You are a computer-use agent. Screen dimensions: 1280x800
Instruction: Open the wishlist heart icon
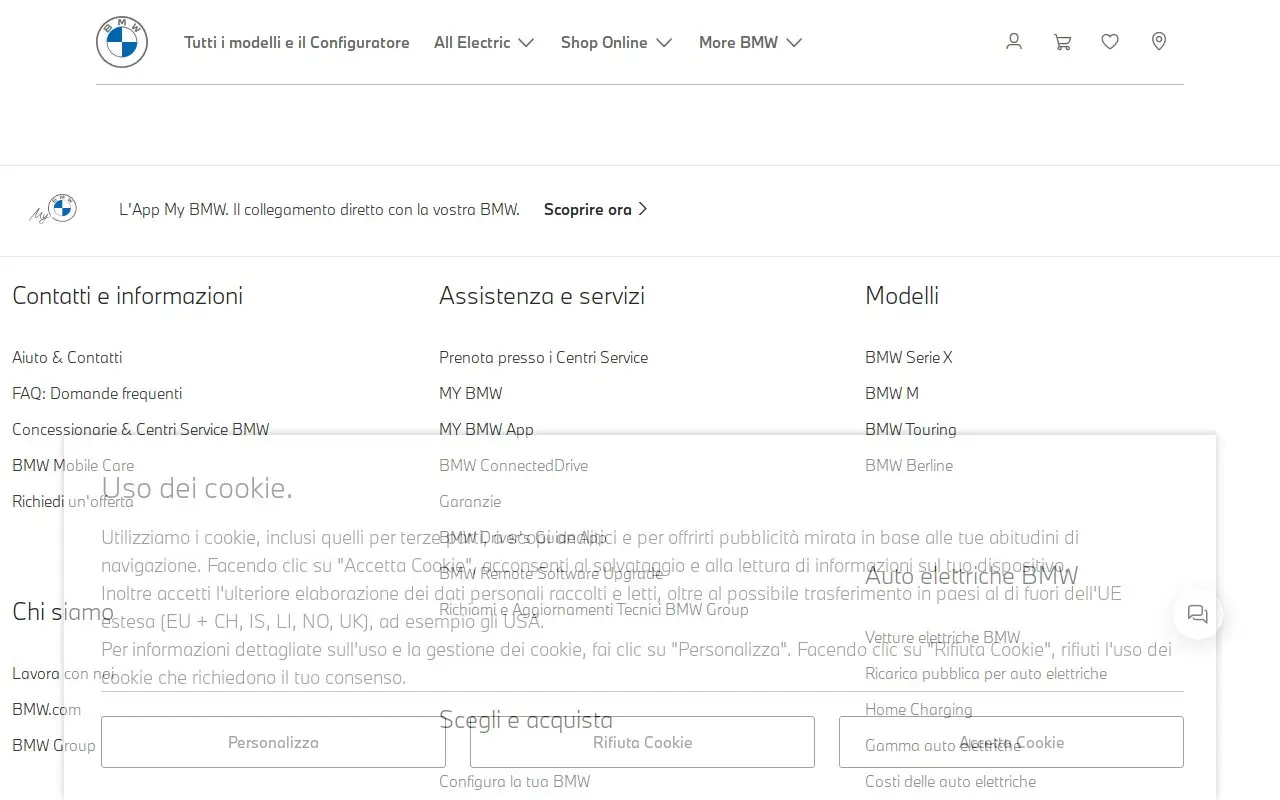point(1110,42)
